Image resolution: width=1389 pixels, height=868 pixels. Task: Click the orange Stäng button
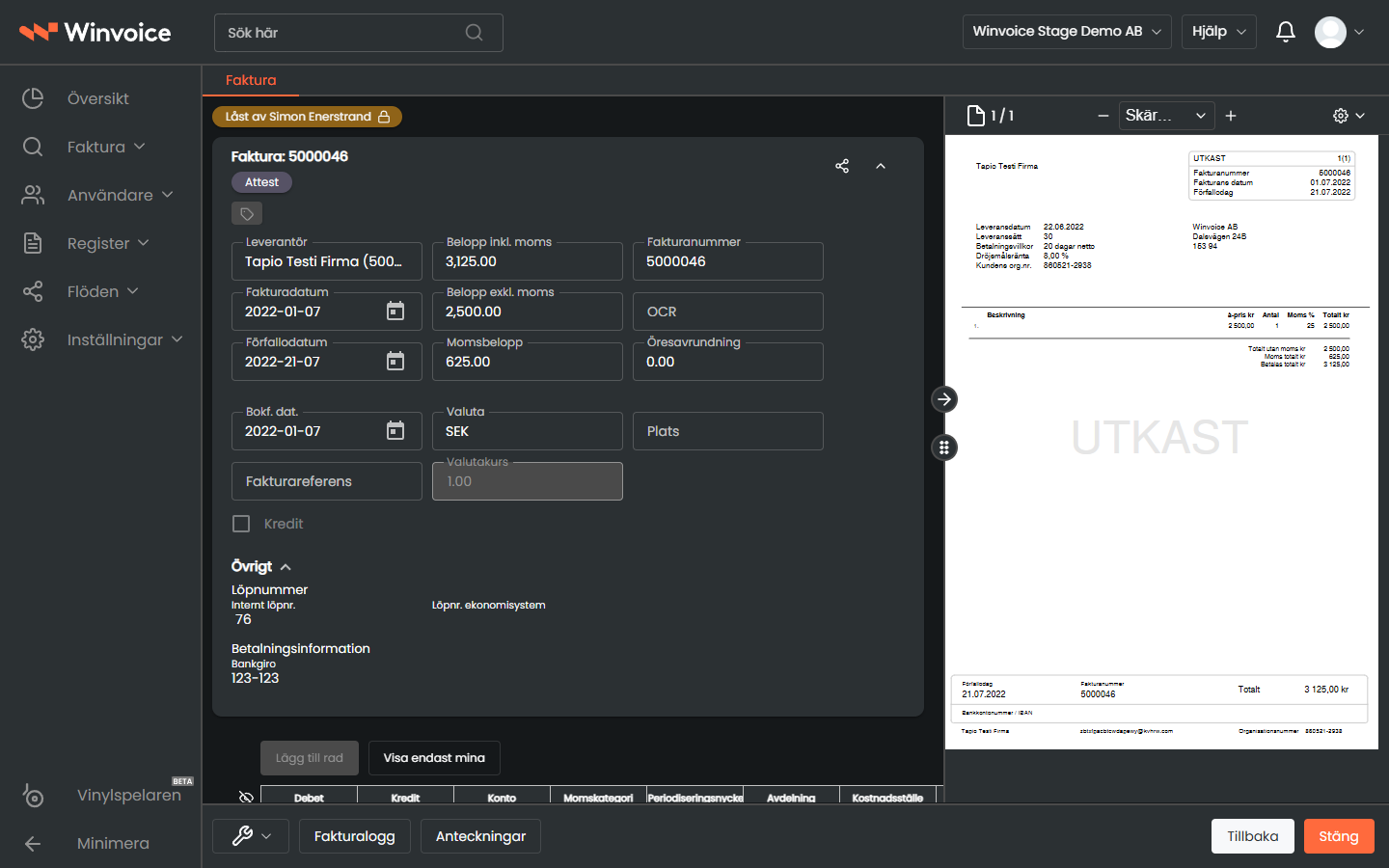pyautogui.click(x=1339, y=836)
